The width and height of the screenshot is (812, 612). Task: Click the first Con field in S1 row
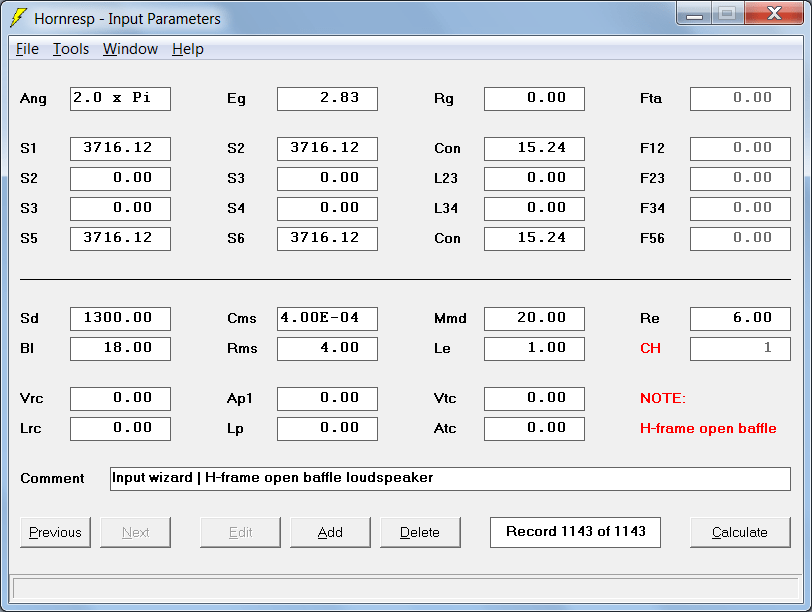[x=534, y=149]
